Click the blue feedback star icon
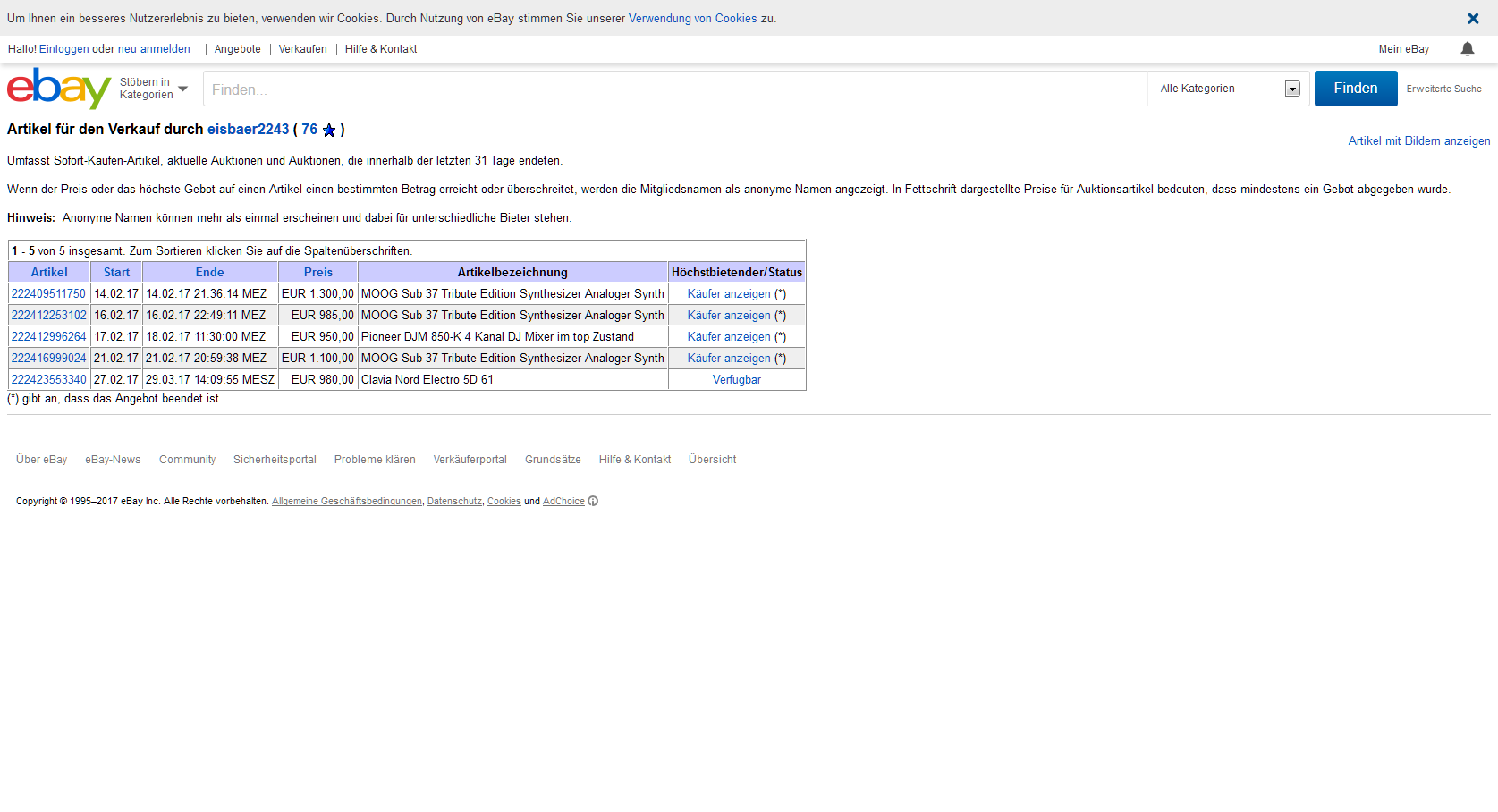Screen dimensions: 1498x812 [329, 131]
